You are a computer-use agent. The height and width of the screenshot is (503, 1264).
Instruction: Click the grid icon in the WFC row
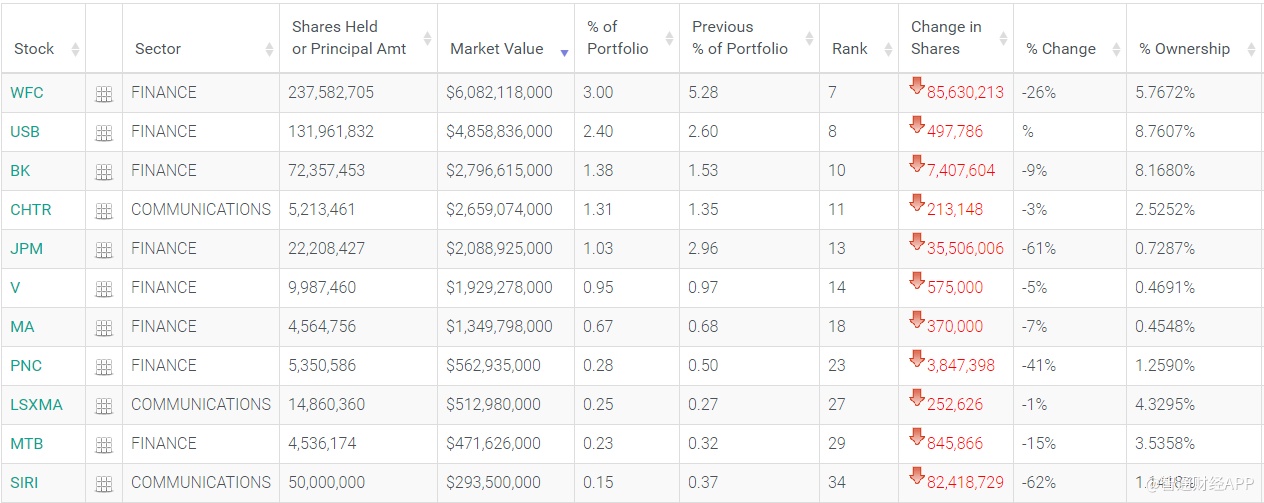pos(103,94)
